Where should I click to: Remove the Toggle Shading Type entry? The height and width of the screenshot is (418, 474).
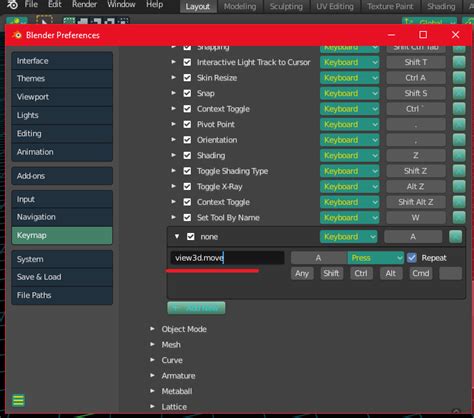459,171
